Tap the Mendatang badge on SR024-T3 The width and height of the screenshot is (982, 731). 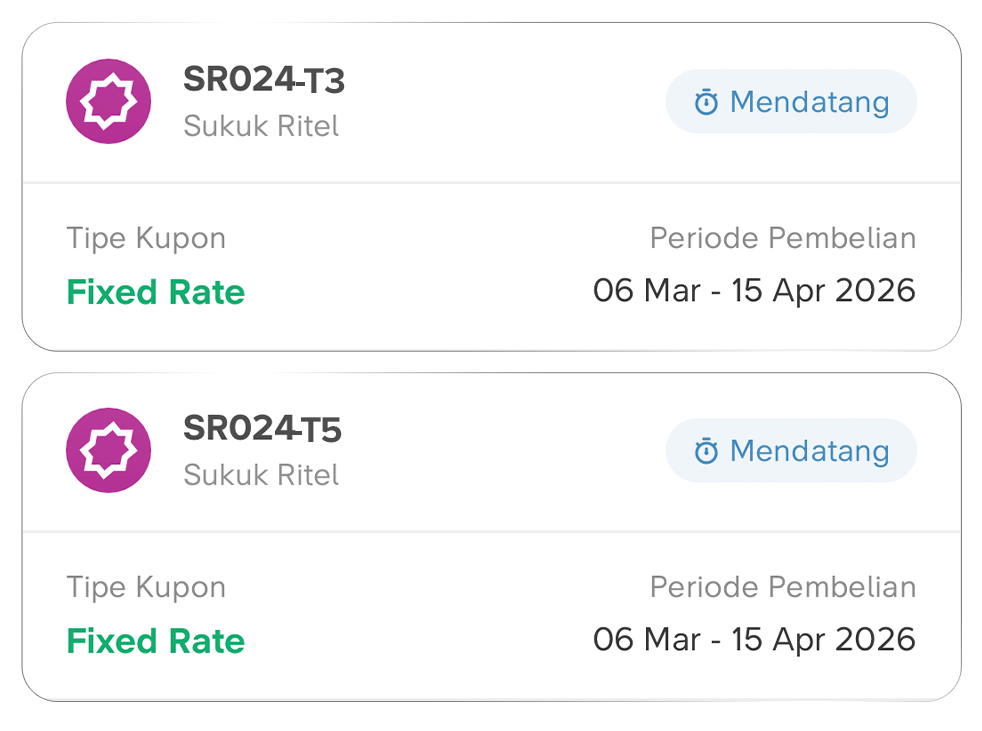pos(791,102)
